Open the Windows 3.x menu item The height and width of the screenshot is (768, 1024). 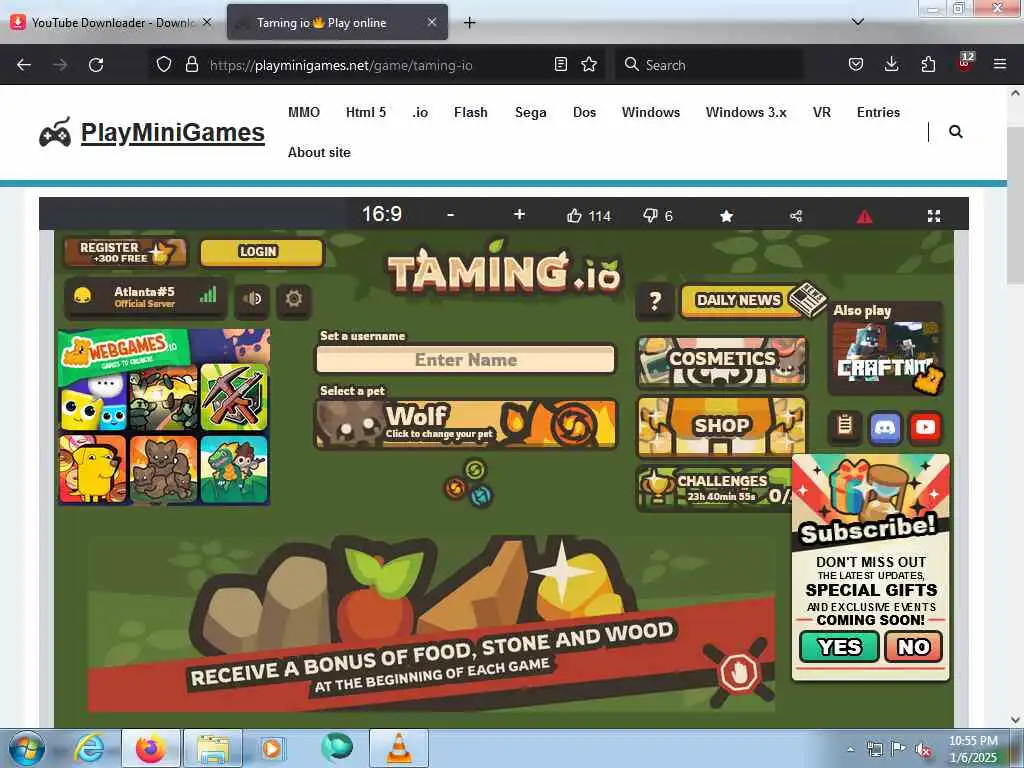746,112
